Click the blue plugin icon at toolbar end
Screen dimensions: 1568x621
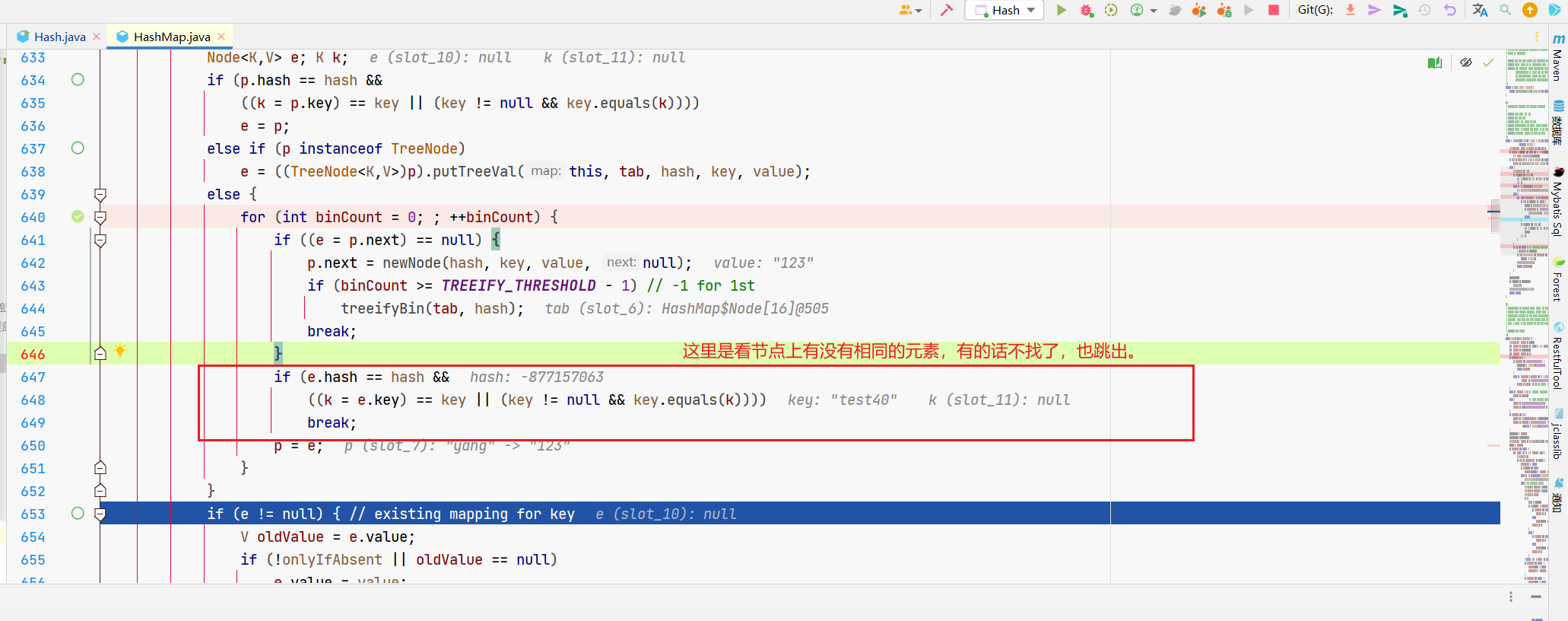tap(1555, 10)
